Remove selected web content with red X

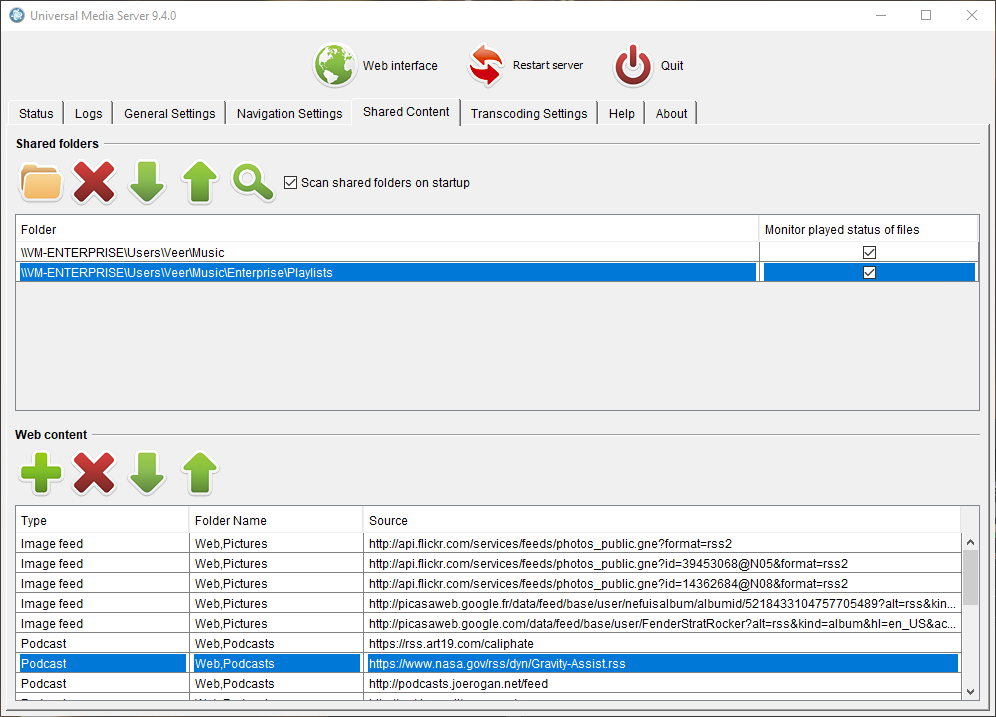pos(94,473)
